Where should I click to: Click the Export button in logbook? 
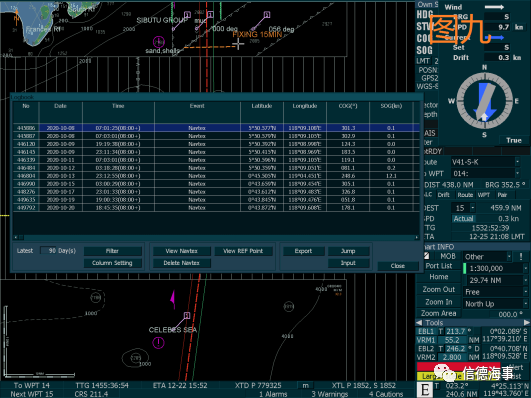tap(303, 251)
